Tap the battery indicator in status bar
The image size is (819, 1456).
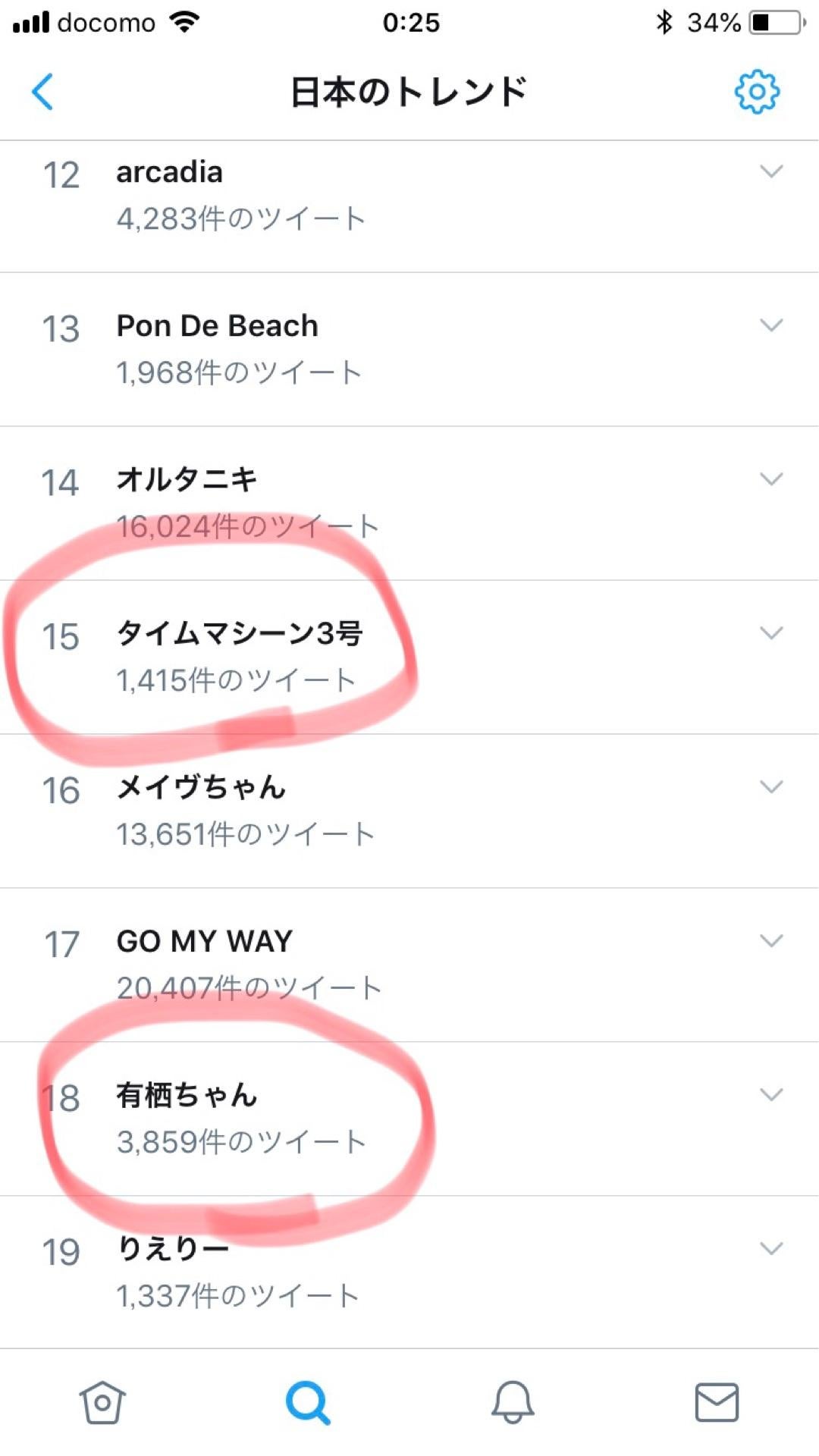777,23
